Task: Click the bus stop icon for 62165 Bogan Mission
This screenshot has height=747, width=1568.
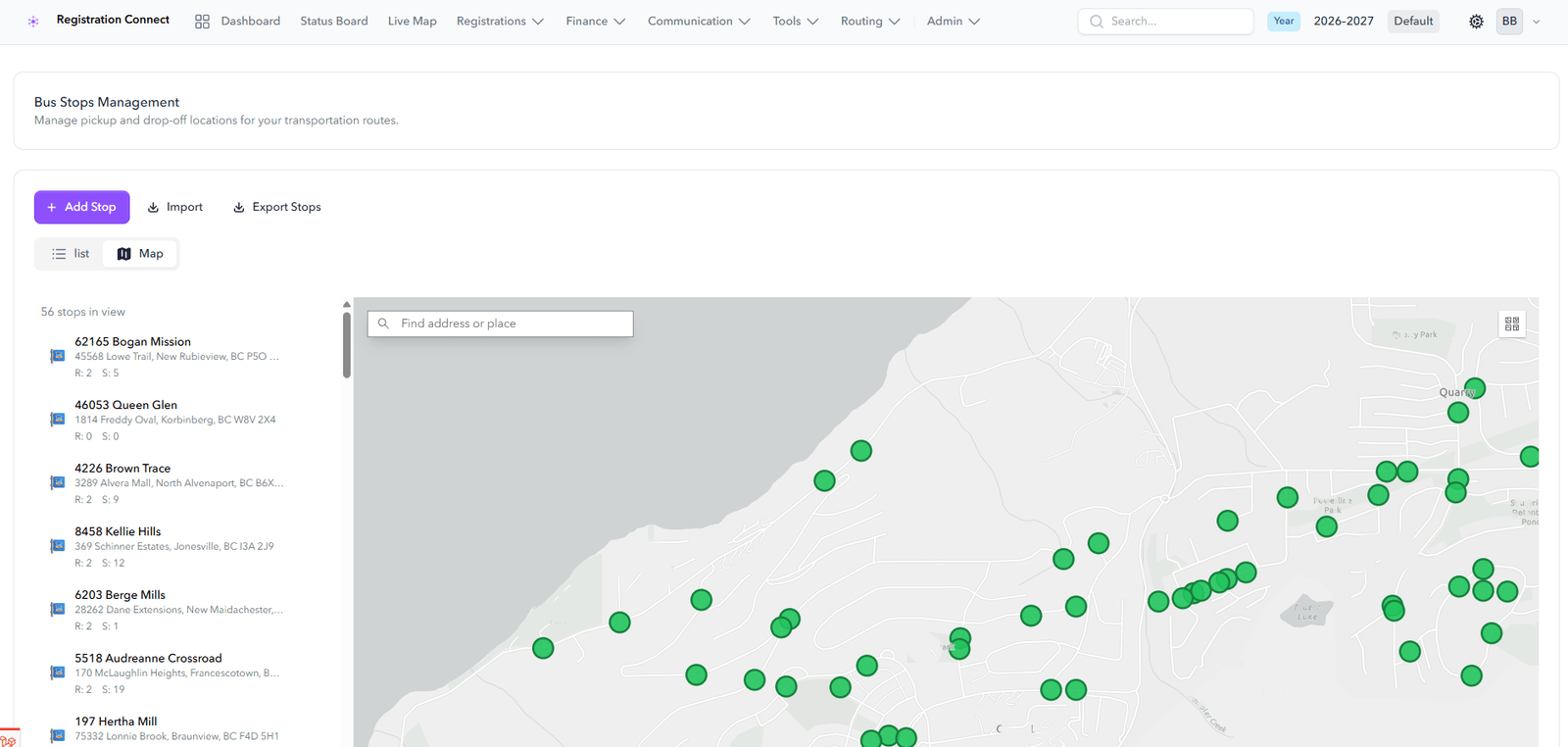Action: pyautogui.click(x=58, y=356)
